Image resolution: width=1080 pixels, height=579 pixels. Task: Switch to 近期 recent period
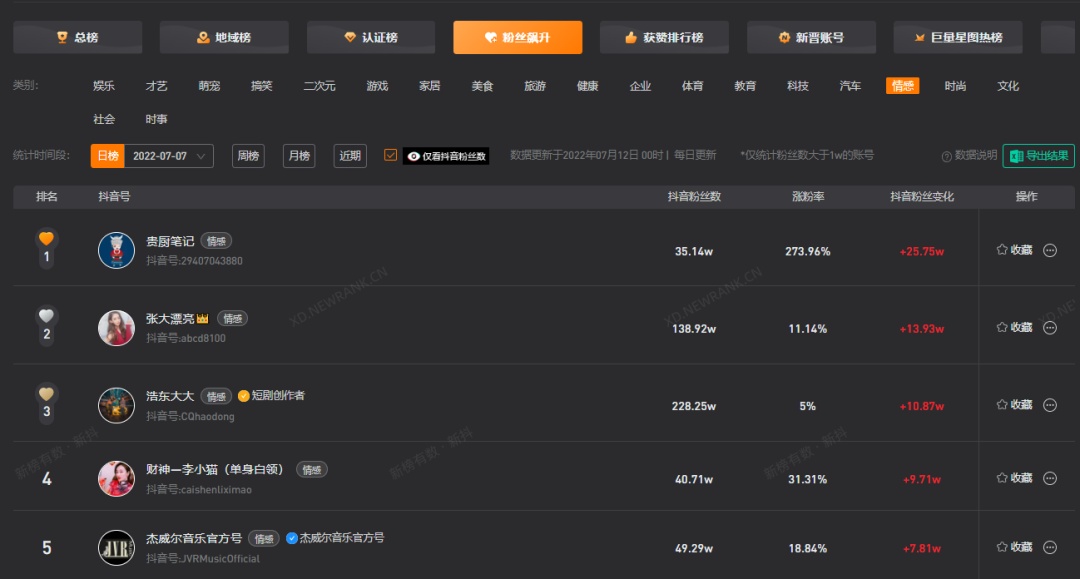click(x=350, y=156)
